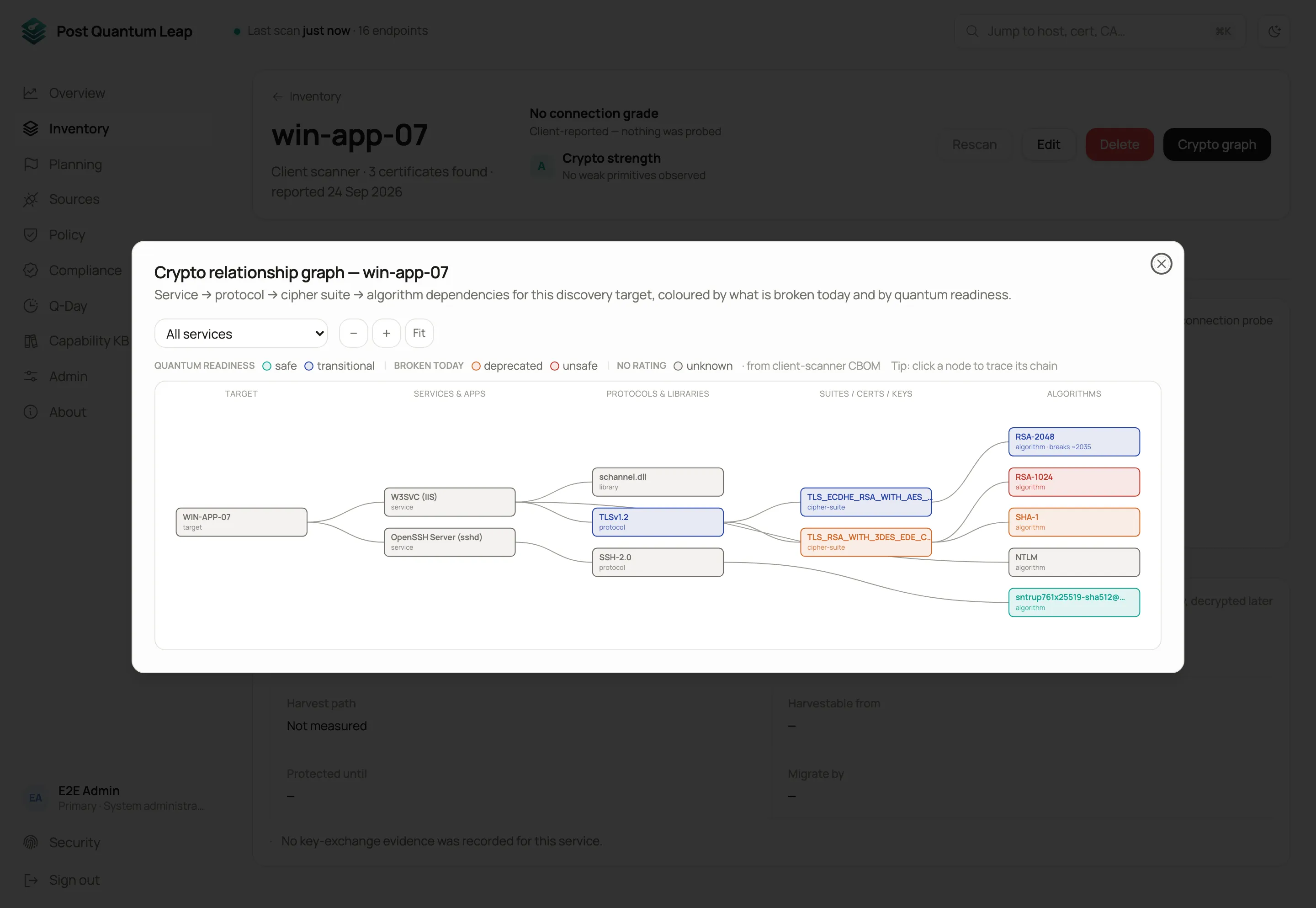Click the TLS_RSA_WITH_3DES_EDE cipher-suite node
This screenshot has width=1316, height=908.
(x=865, y=542)
